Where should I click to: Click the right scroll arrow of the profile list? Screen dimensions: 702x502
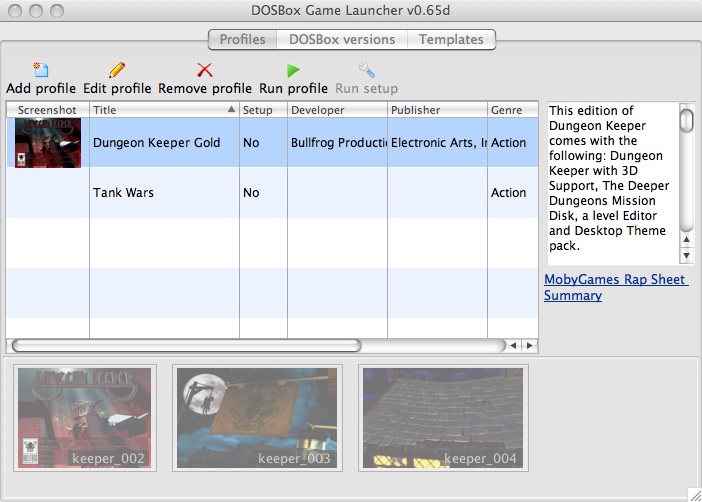pos(529,346)
